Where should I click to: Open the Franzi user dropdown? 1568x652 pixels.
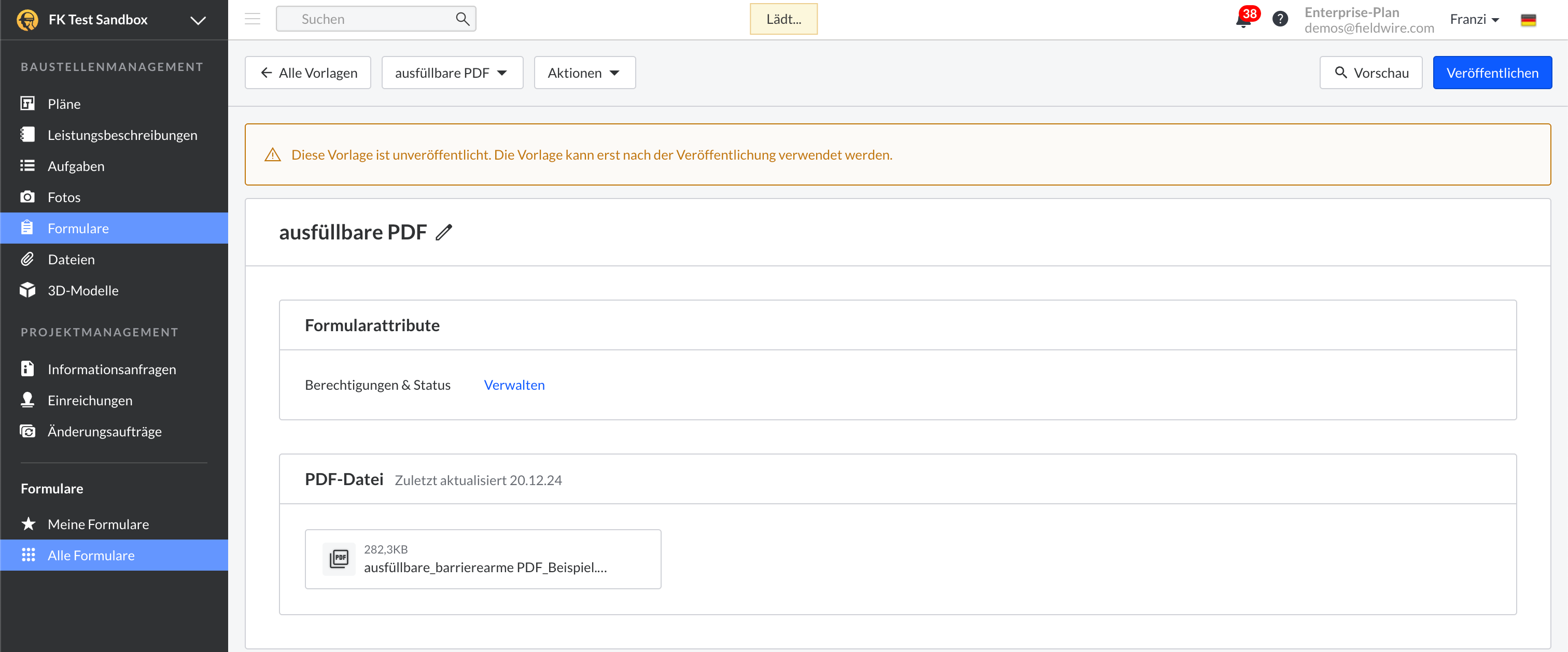click(1474, 19)
